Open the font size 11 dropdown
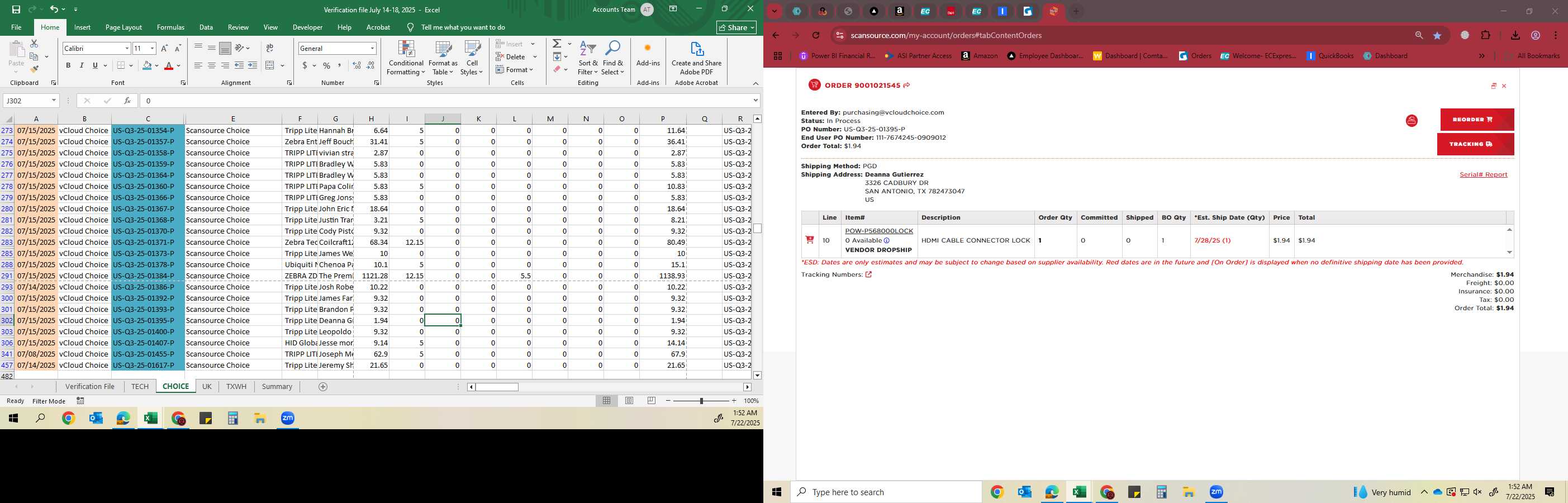 [x=152, y=48]
